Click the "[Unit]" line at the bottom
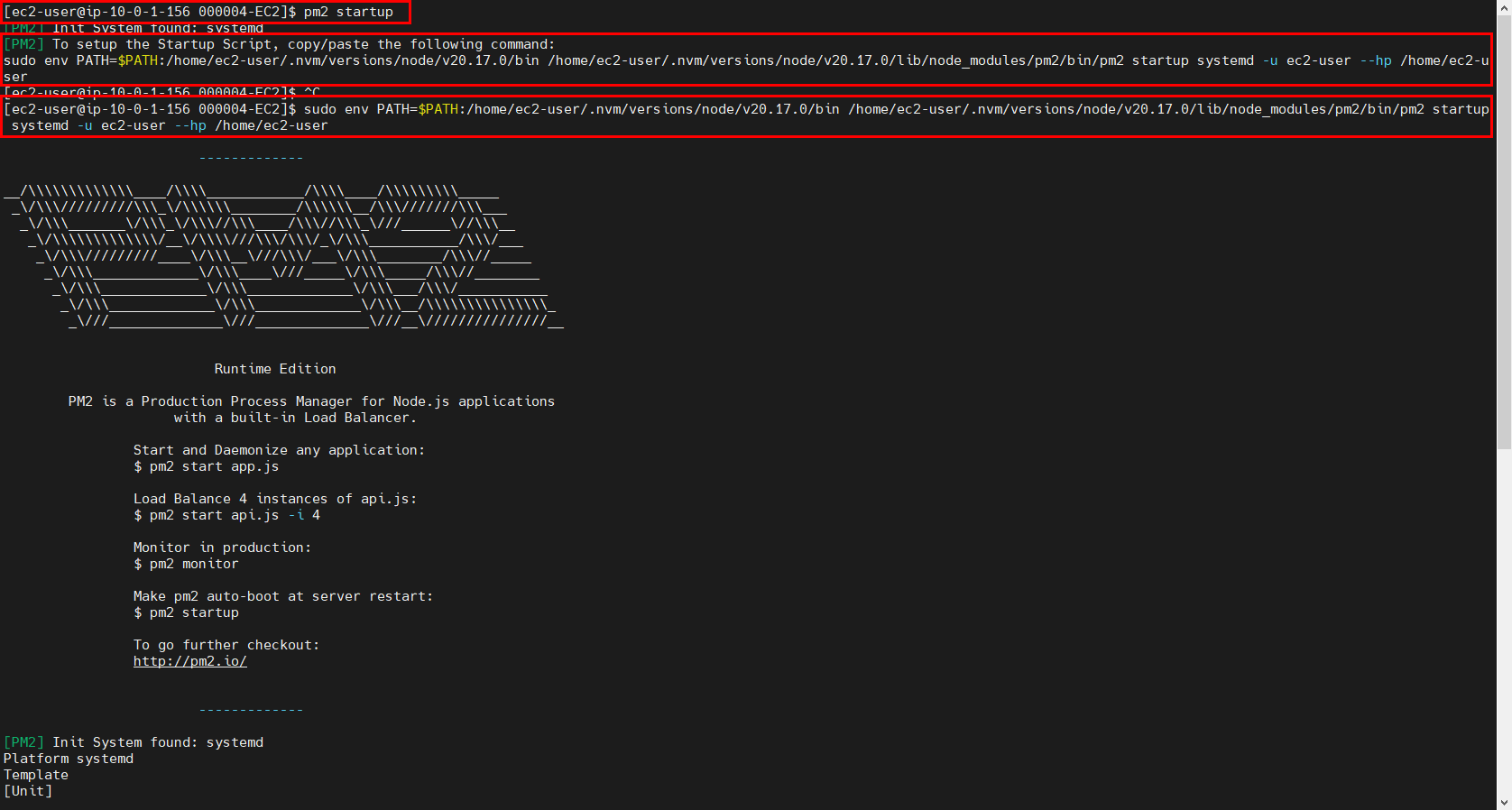The width and height of the screenshot is (1512, 810). [x=28, y=791]
